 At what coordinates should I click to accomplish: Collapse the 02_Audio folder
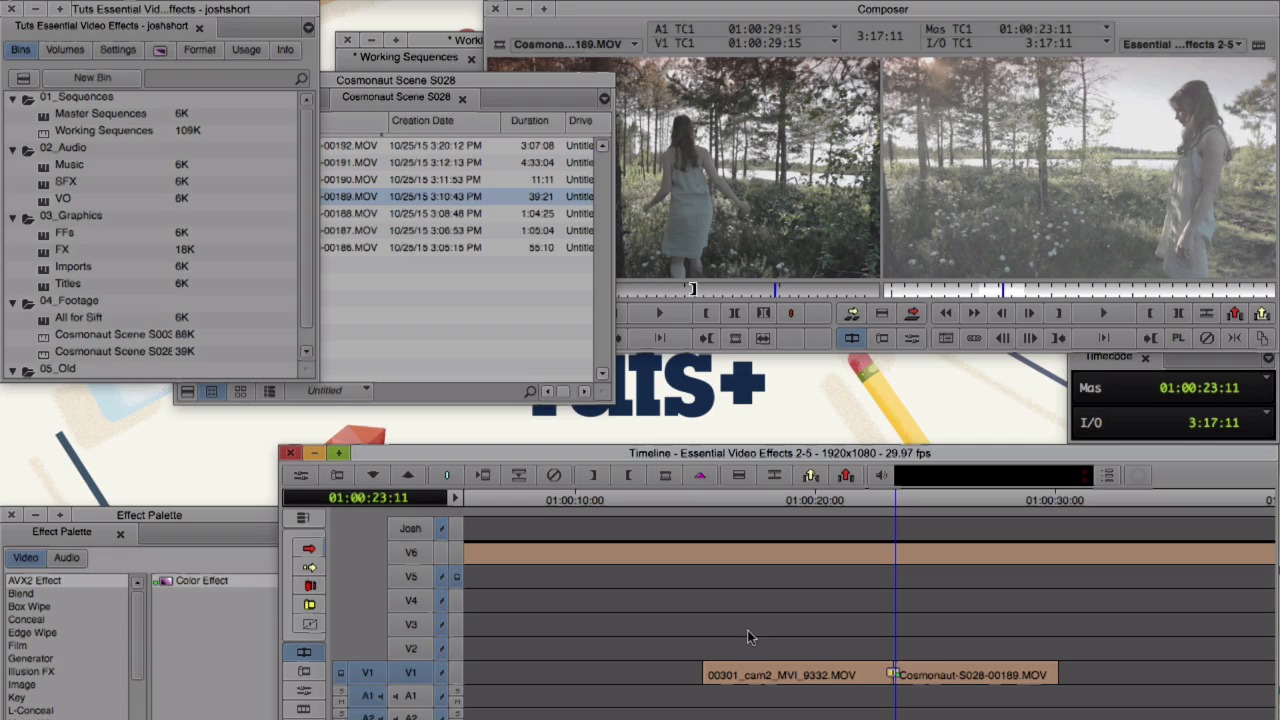pyautogui.click(x=12, y=149)
